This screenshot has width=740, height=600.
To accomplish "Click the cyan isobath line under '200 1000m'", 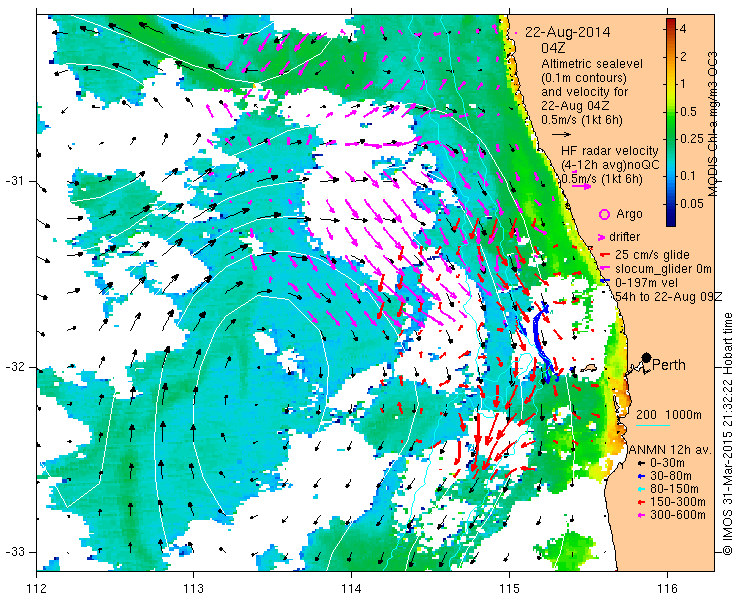I will click(653, 425).
